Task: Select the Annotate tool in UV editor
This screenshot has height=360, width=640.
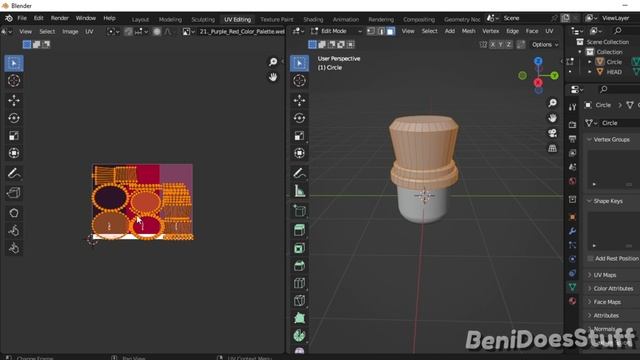Action: pos(14,173)
